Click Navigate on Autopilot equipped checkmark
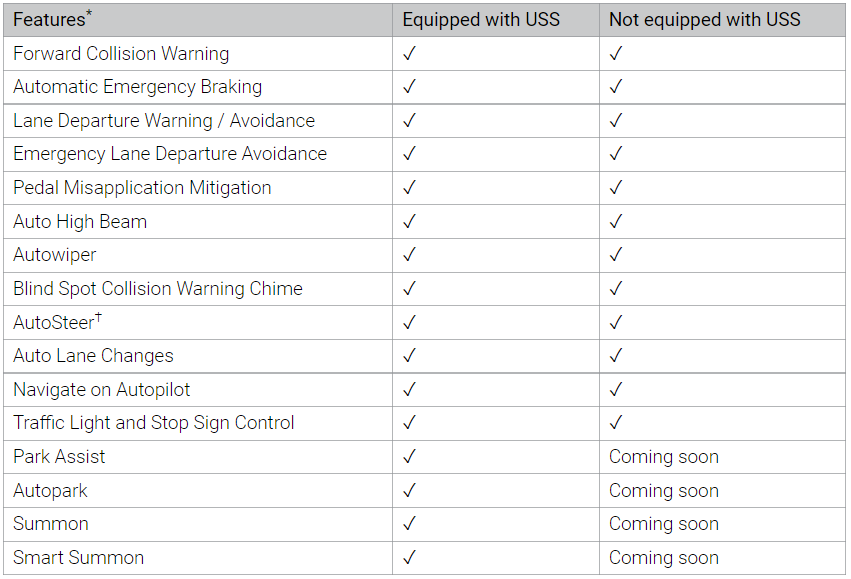 409,389
